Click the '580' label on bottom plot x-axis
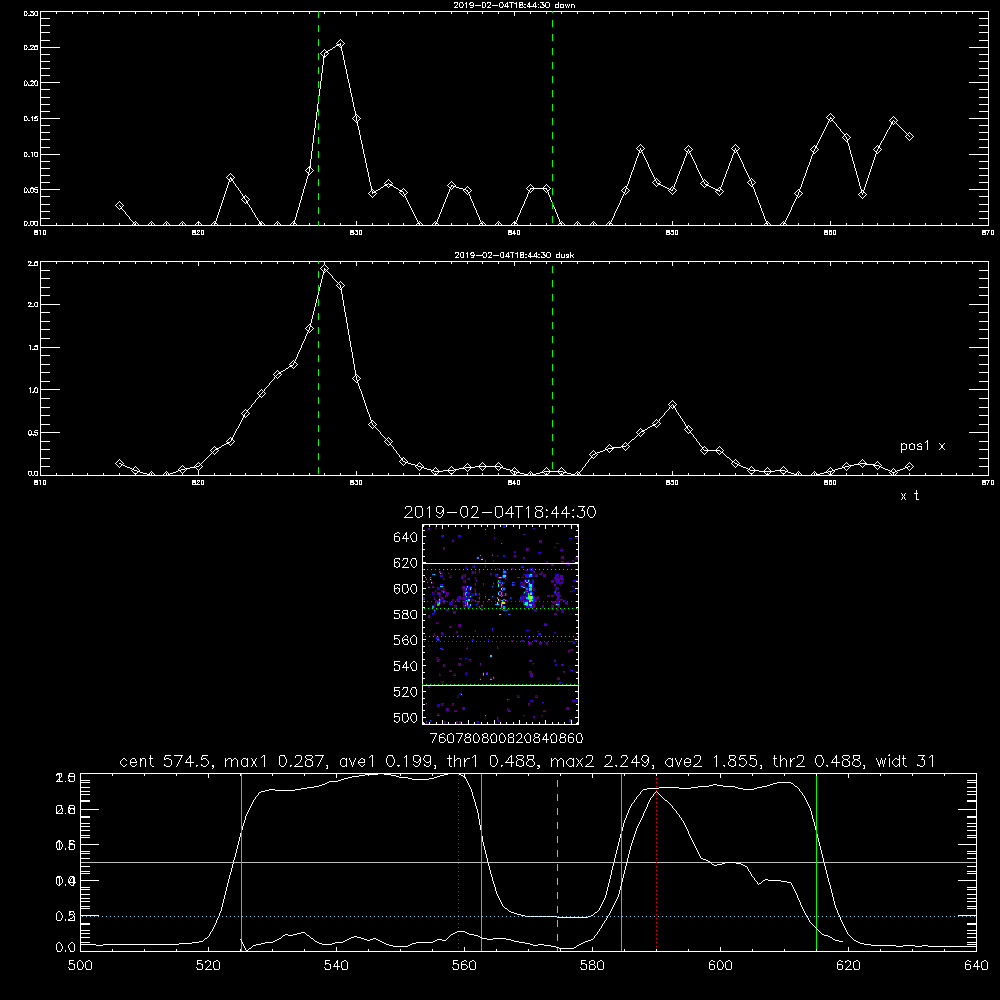 [592, 966]
